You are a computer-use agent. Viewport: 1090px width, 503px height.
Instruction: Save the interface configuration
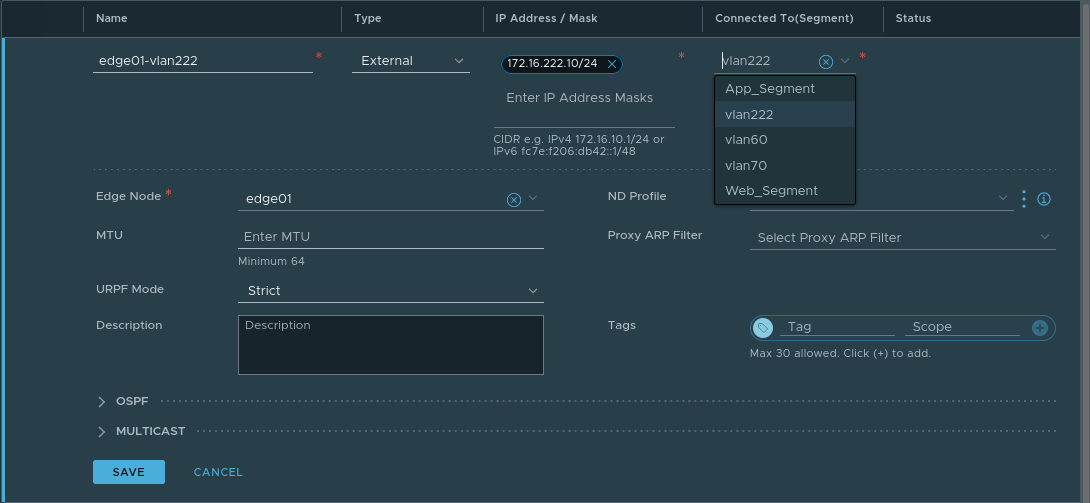128,472
